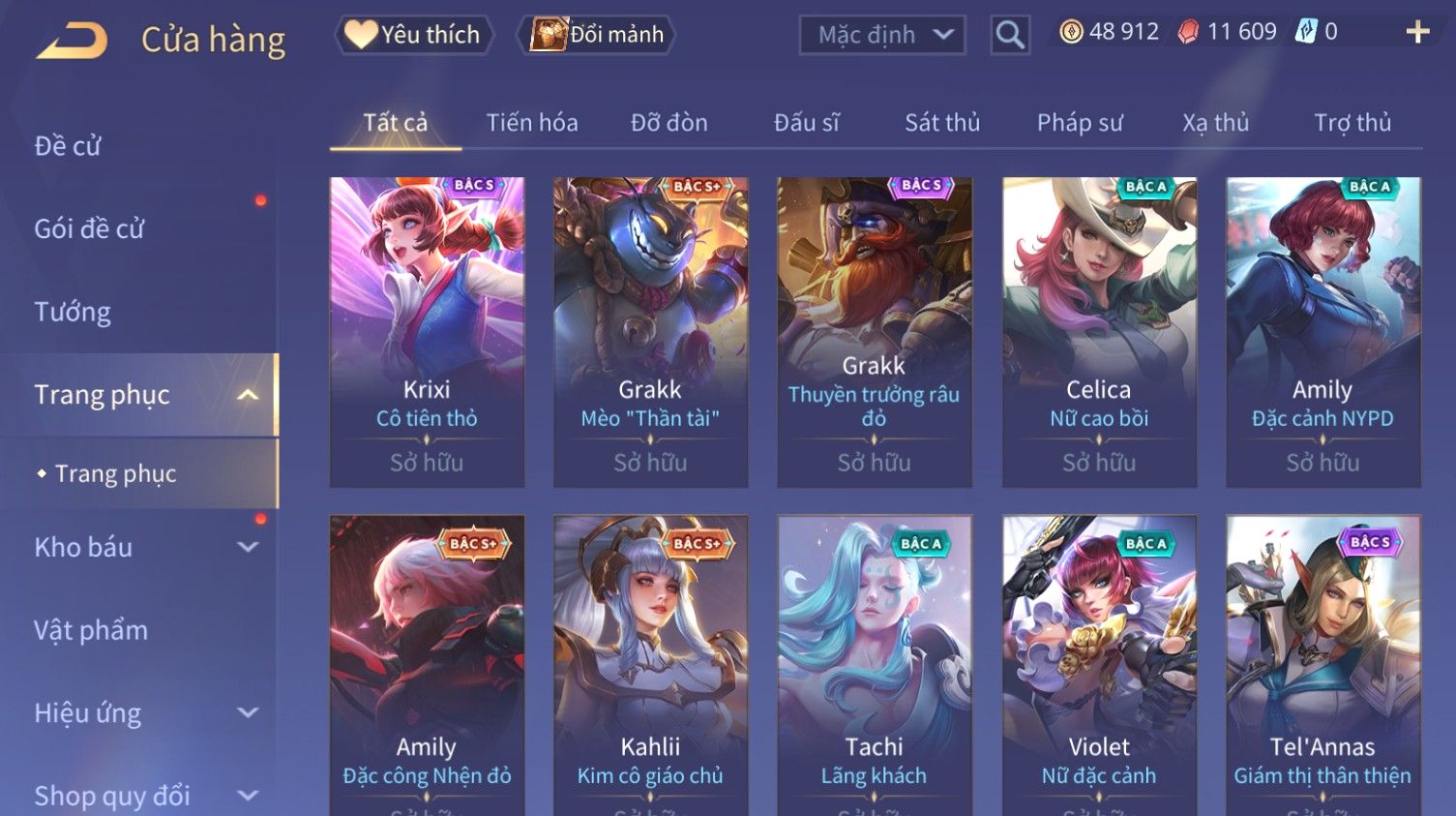Click the golden back arrow icon
Image resolution: width=1456 pixels, height=816 pixels.
click(73, 41)
